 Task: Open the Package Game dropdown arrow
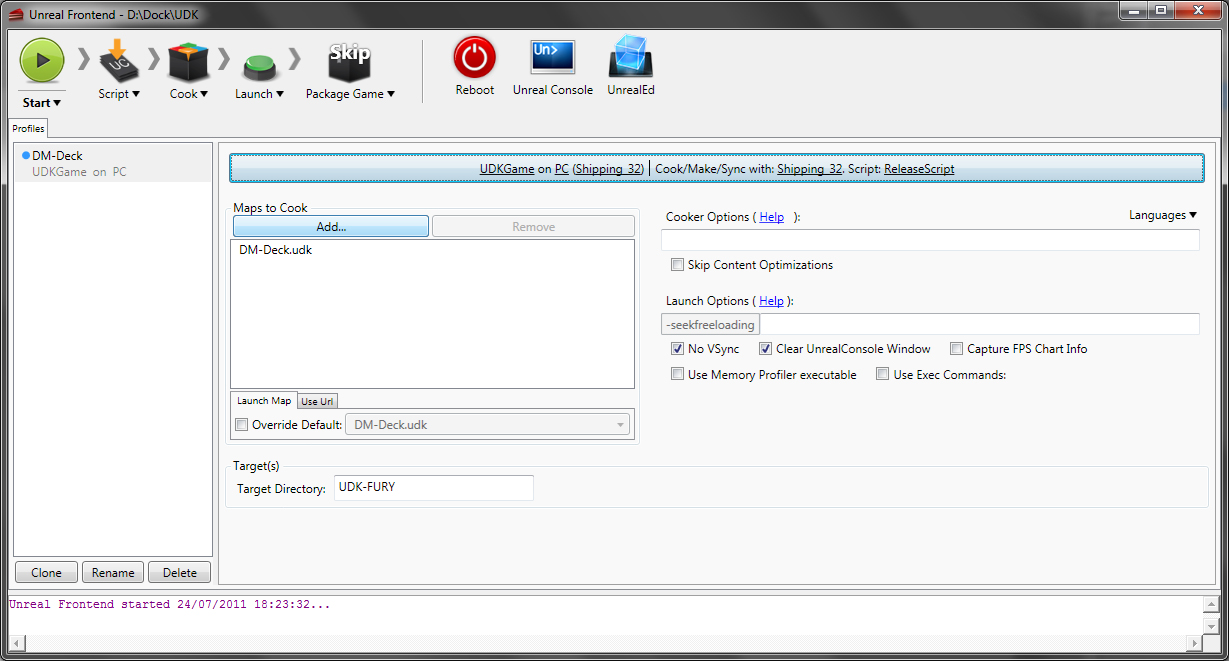[x=391, y=94]
